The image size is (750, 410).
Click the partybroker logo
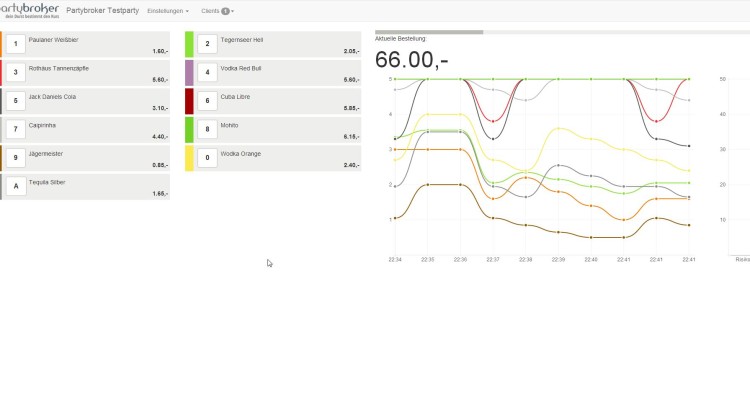29,11
